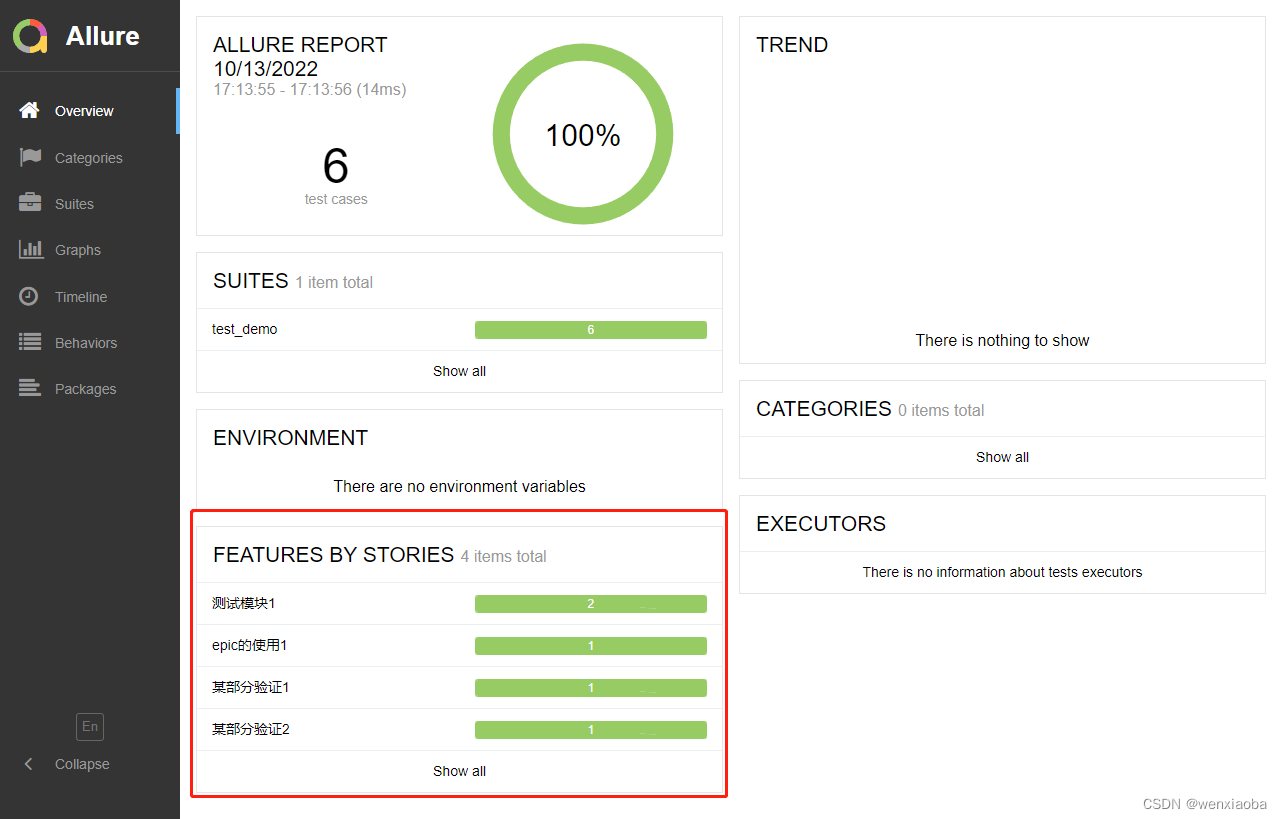Open the Overview menu item
Viewport: 1282px width, 819px height.
click(90, 111)
